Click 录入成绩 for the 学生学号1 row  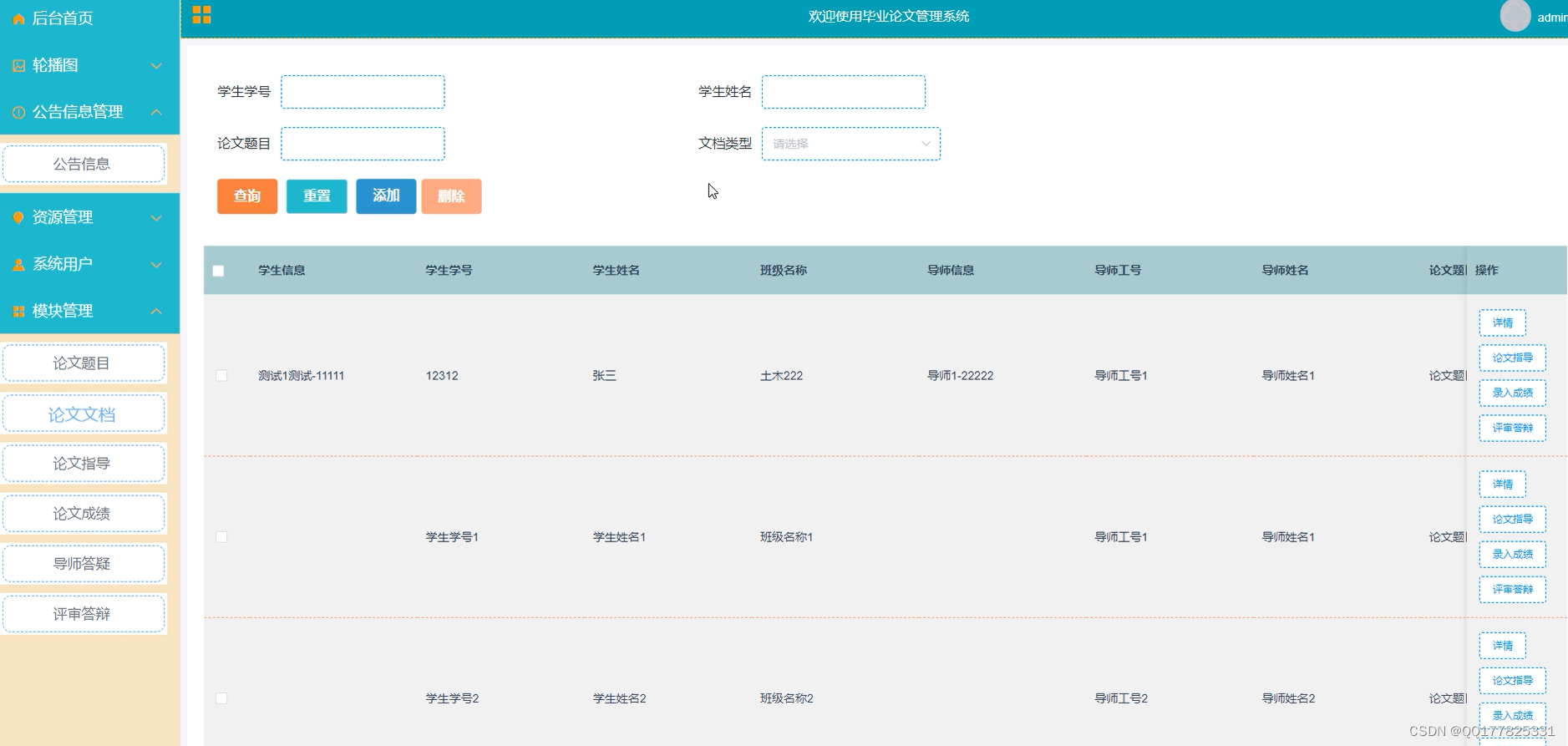pos(1512,554)
